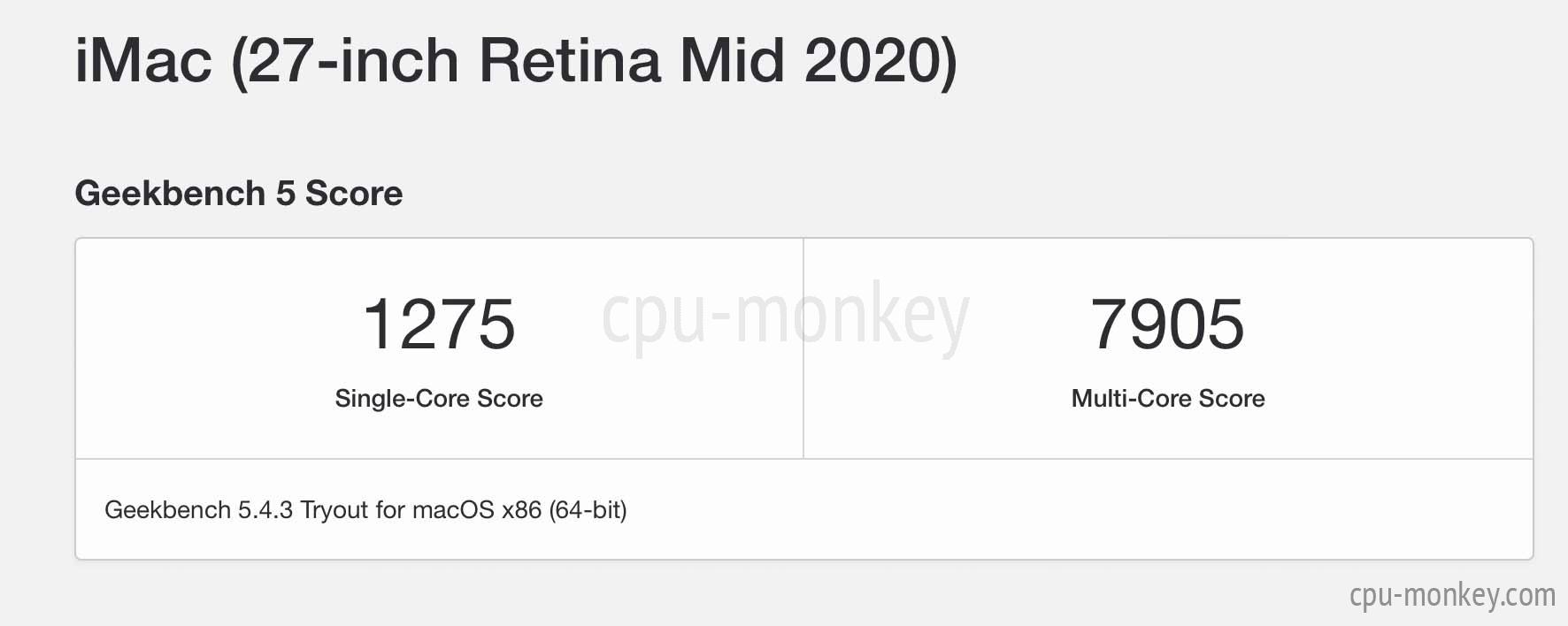Click the word iMac in the title

(x=143, y=62)
